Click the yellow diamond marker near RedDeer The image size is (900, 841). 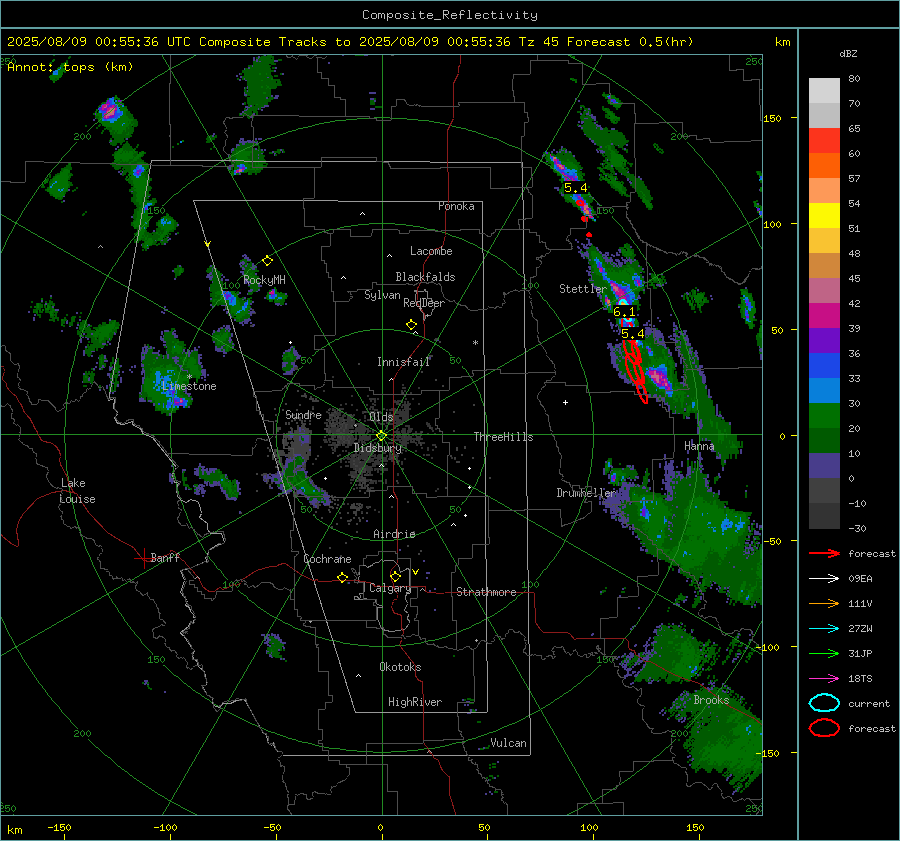[x=411, y=325]
